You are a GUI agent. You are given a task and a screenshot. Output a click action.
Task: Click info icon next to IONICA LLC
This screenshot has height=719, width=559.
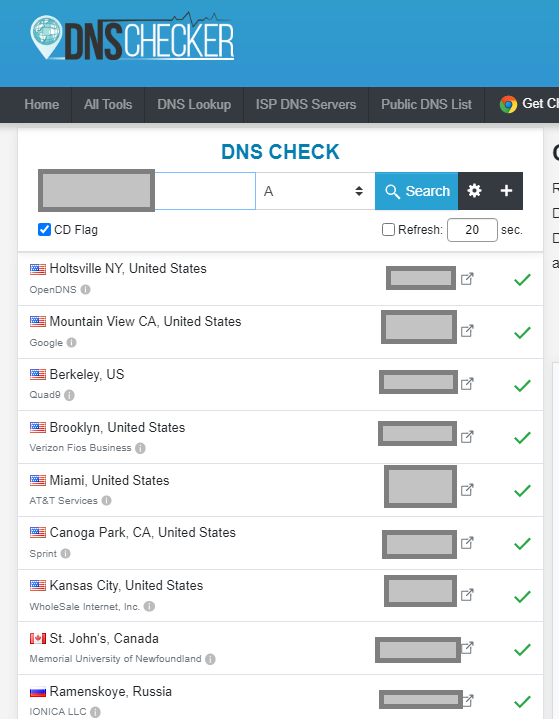95,712
